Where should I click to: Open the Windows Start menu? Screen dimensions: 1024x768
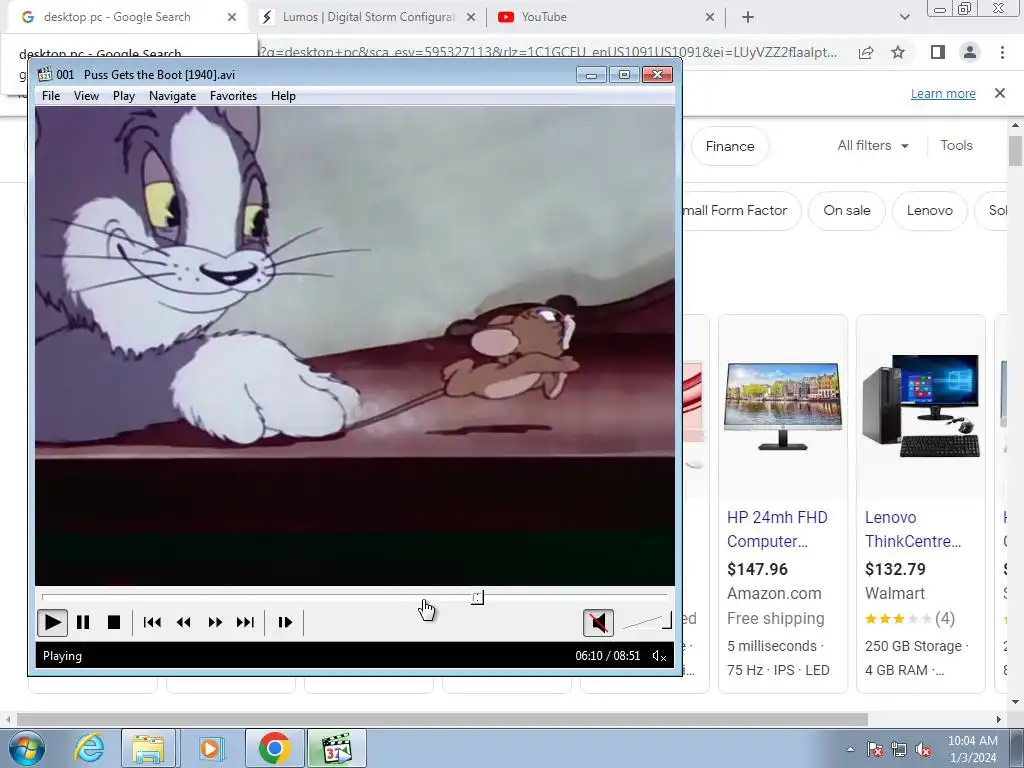click(x=26, y=748)
